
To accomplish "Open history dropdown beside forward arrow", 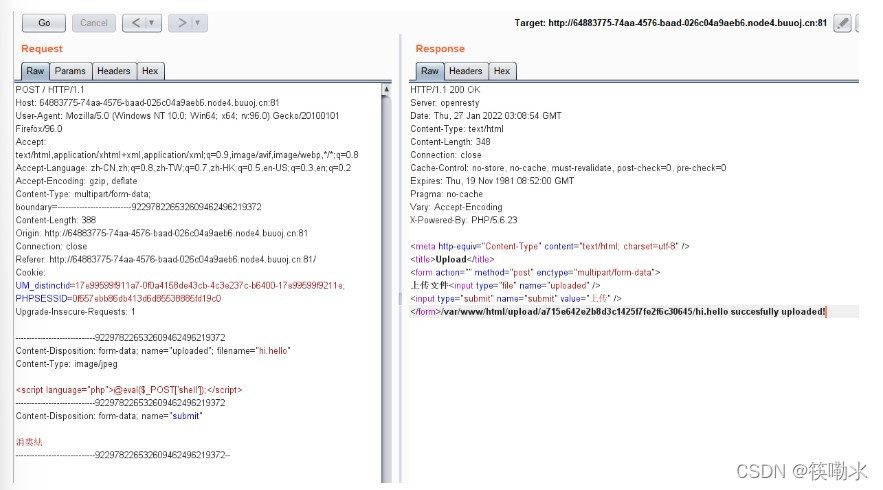I will [199, 23].
